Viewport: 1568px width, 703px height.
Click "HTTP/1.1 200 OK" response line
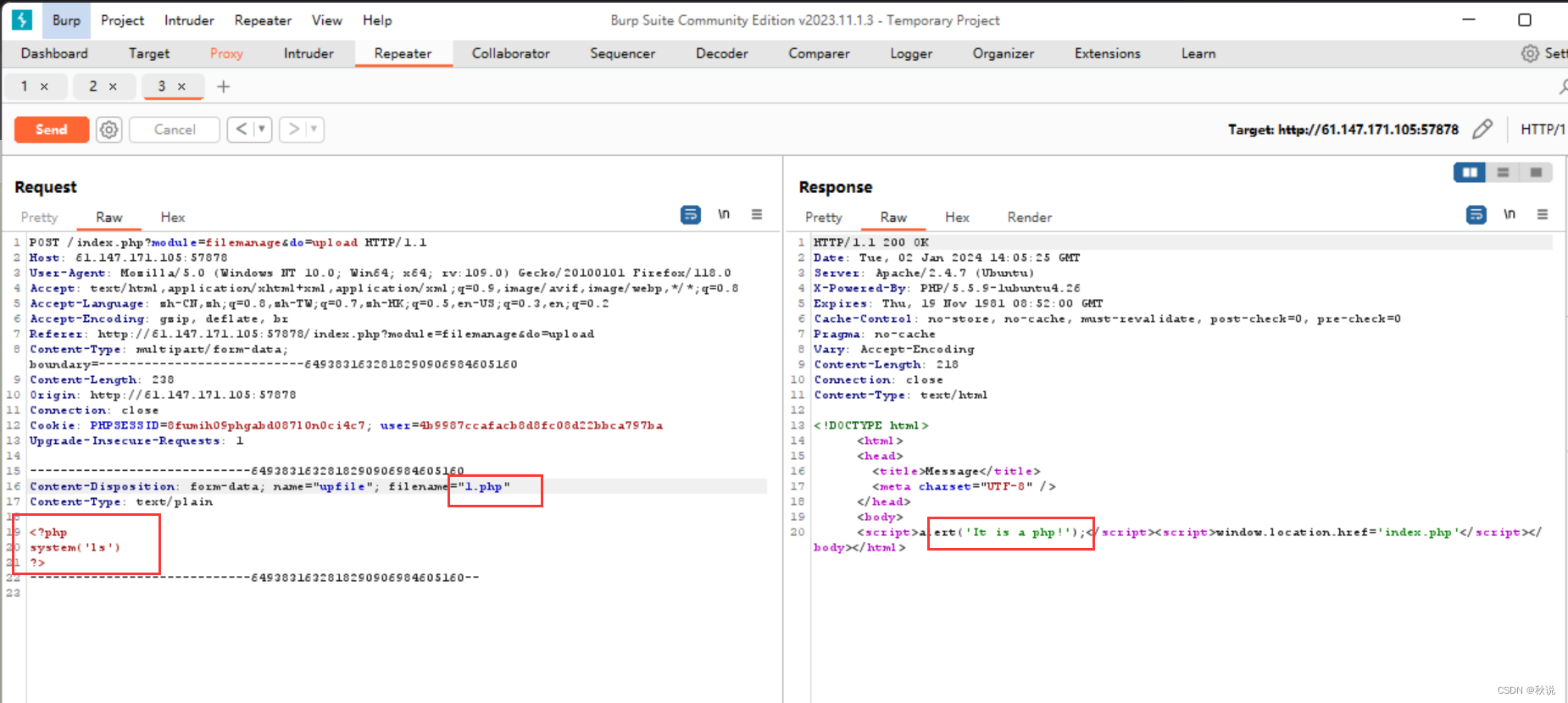[x=871, y=242]
